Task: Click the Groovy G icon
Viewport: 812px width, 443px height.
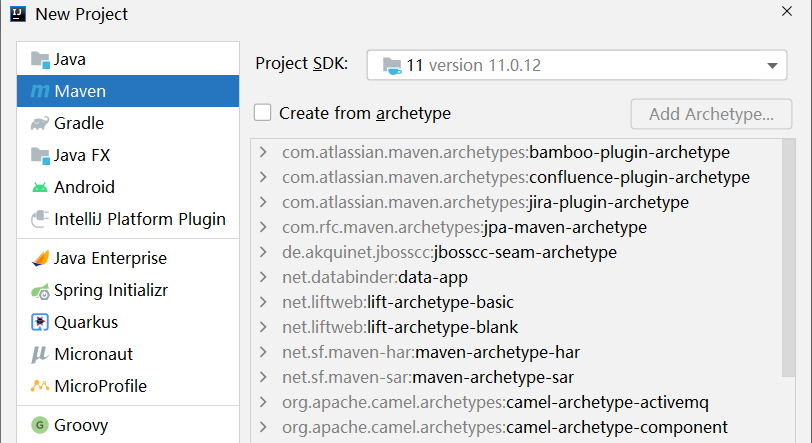Action: point(40,425)
